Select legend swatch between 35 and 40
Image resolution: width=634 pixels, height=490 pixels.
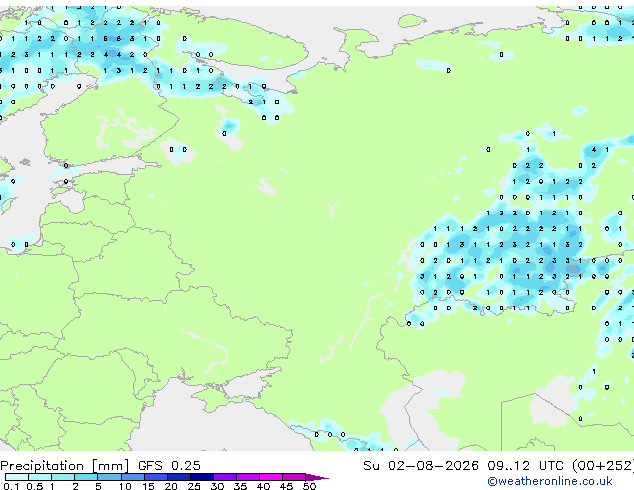(x=248, y=477)
